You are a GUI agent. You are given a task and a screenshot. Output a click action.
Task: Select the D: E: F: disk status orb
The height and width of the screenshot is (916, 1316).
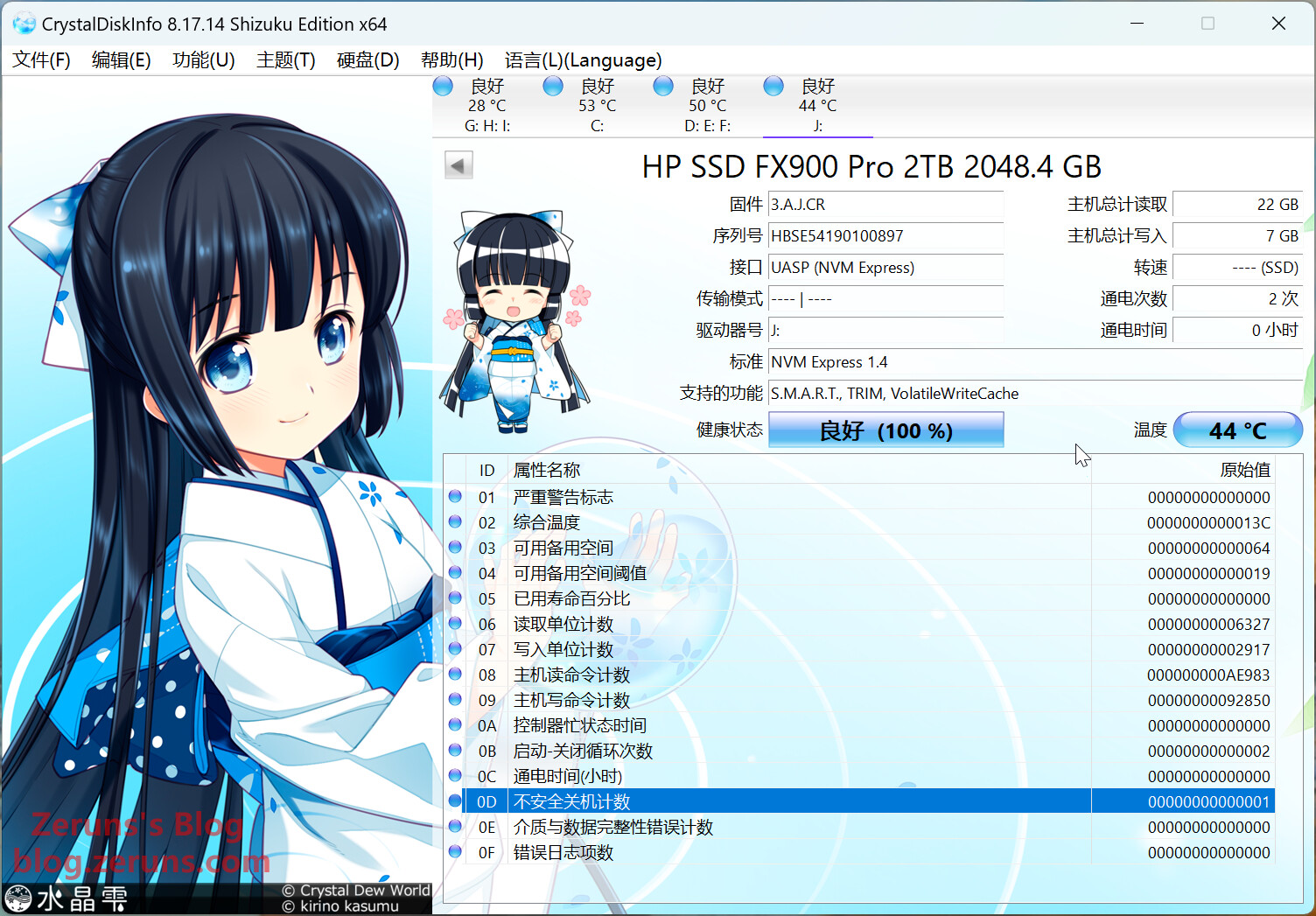[x=663, y=86]
